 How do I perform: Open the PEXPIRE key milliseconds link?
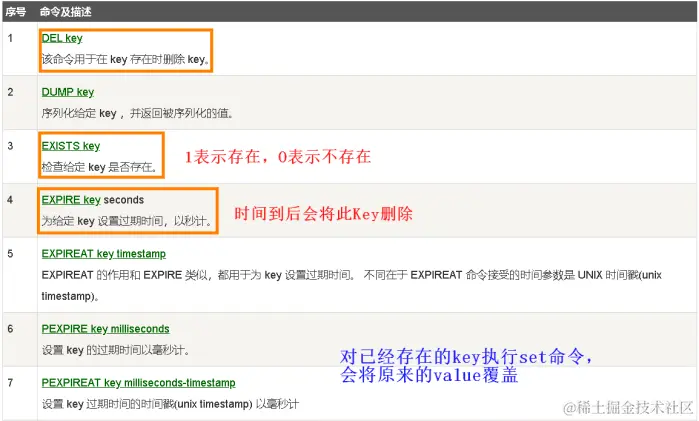click(105, 329)
